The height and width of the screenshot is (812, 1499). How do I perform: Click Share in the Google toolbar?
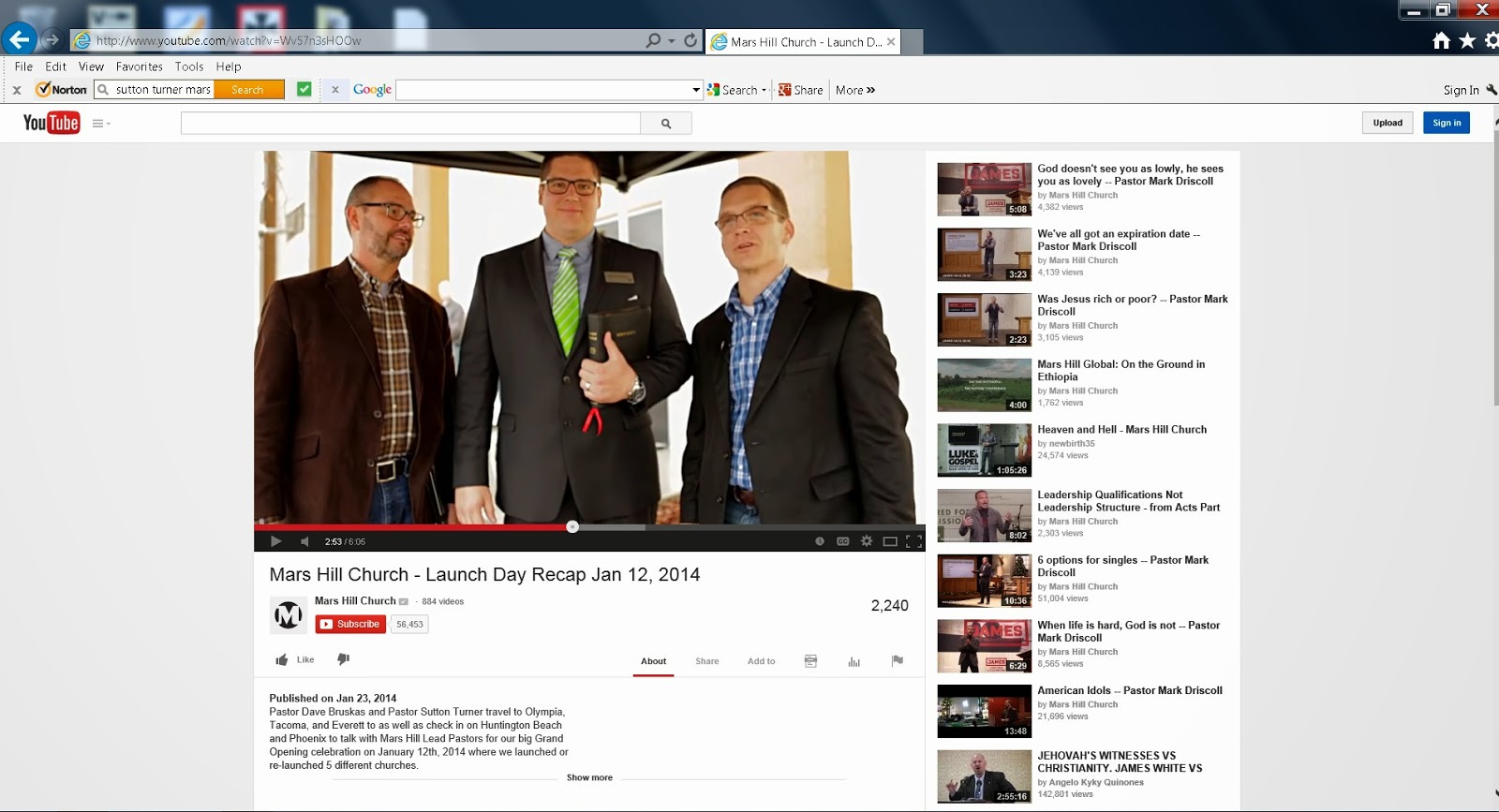point(801,90)
